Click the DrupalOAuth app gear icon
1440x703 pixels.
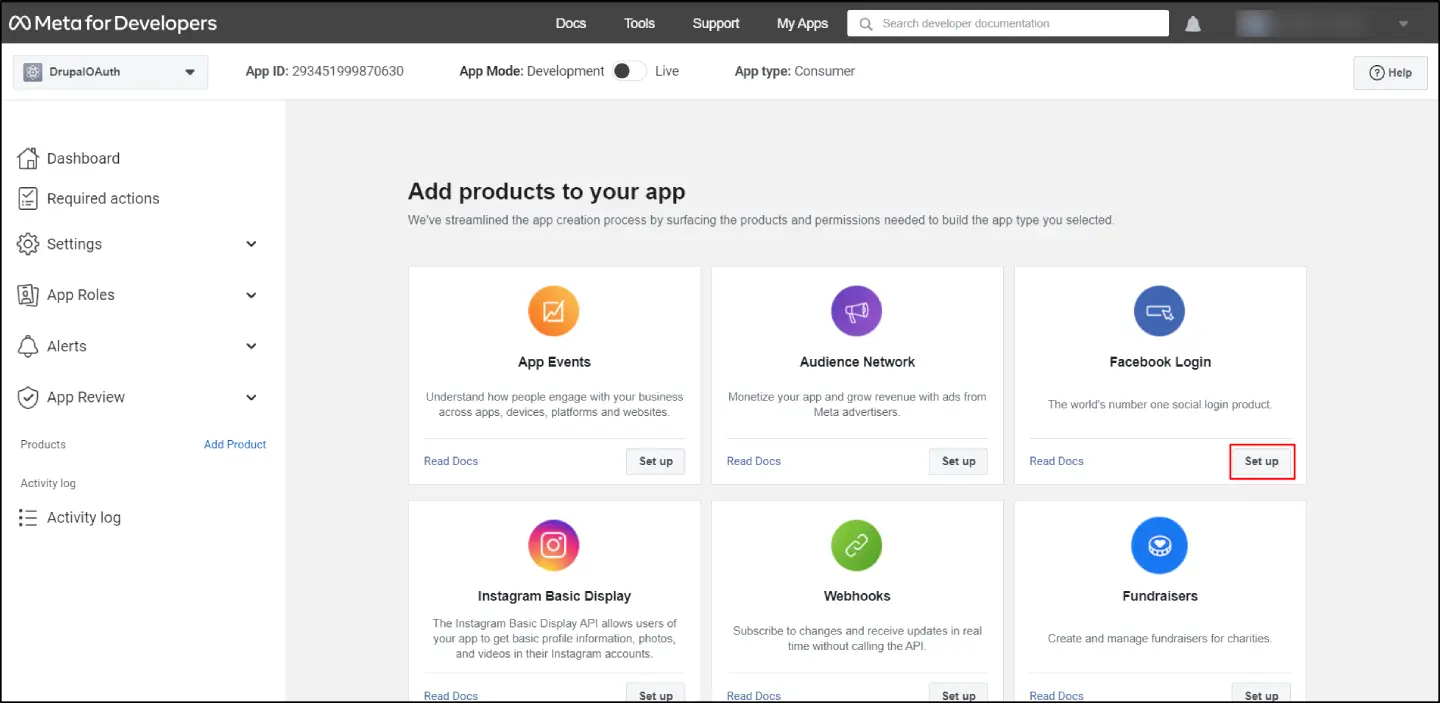pos(33,72)
